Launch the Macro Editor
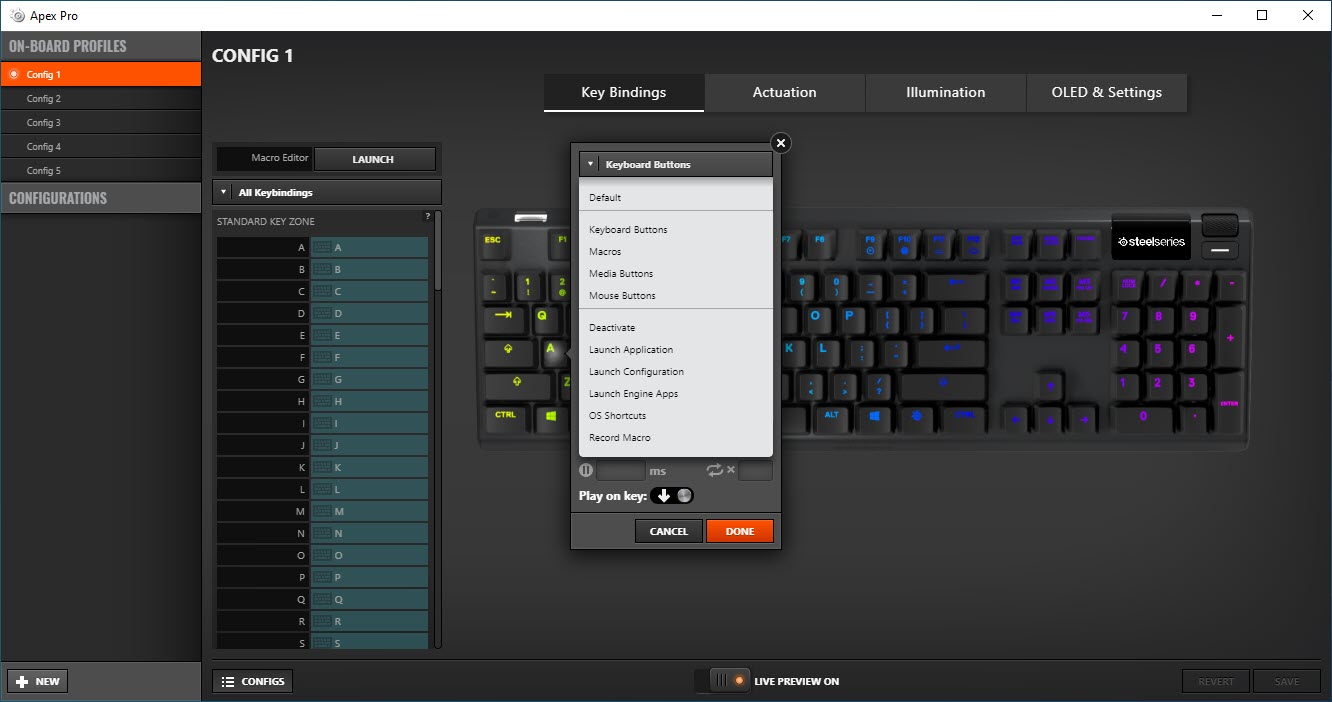1332x702 pixels. (374, 159)
